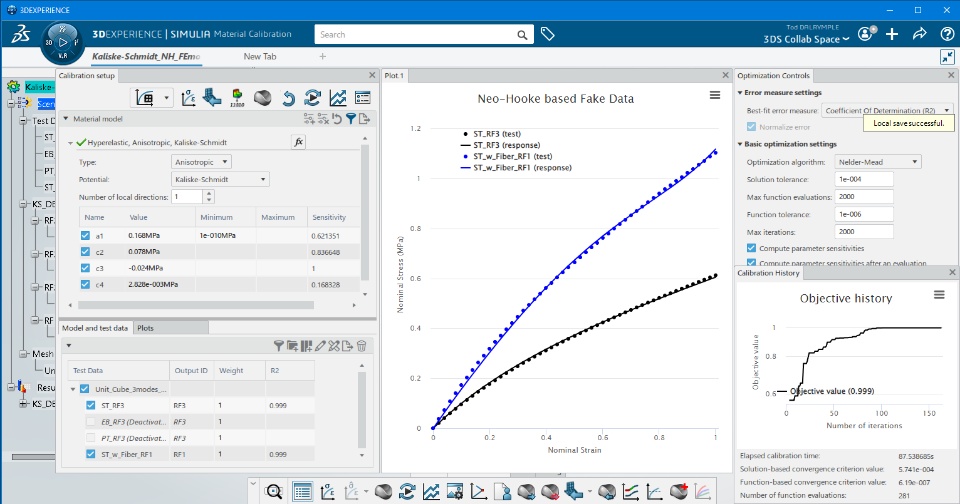Image resolution: width=960 pixels, height=504 pixels.
Task: Click the colored contour result icon in Calibration setup
Action: click(237, 97)
